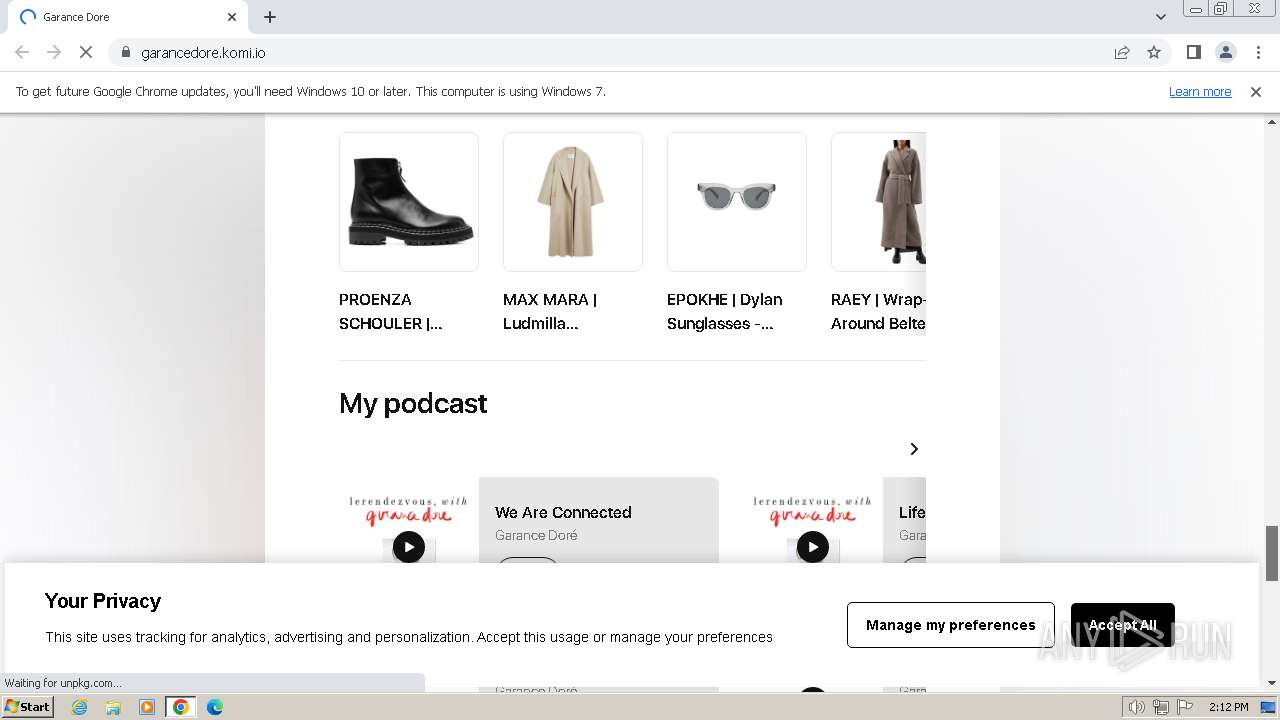Click the network tray icon
1280x720 pixels.
coord(1161,707)
